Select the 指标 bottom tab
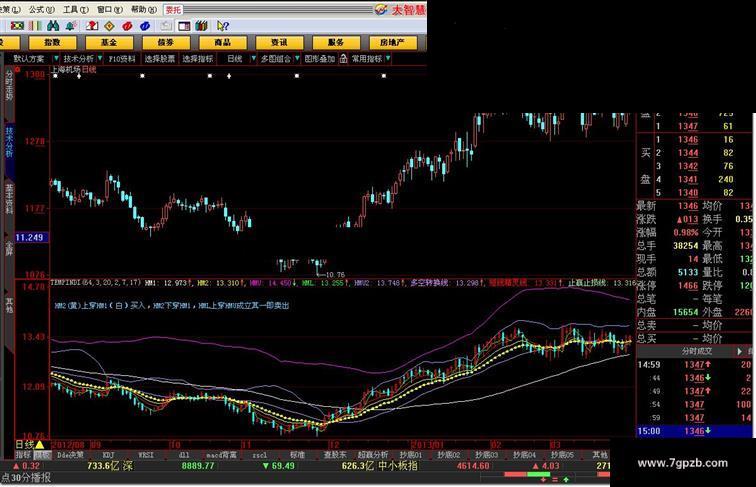Image resolution: width=756 pixels, height=487 pixels. [23, 455]
